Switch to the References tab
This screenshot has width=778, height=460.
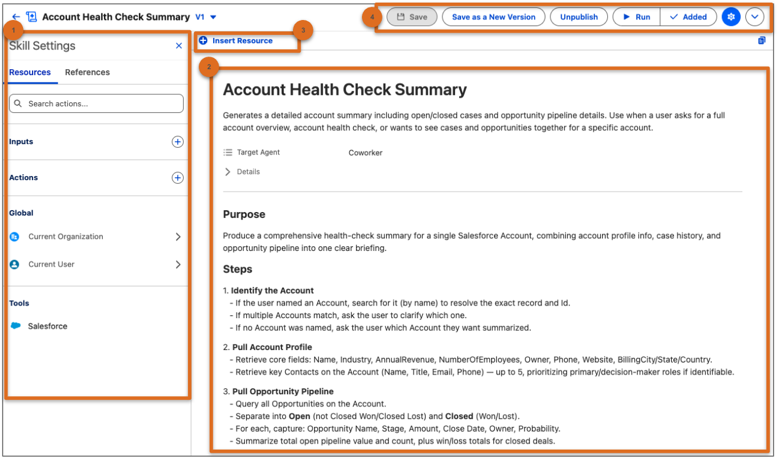coord(87,72)
